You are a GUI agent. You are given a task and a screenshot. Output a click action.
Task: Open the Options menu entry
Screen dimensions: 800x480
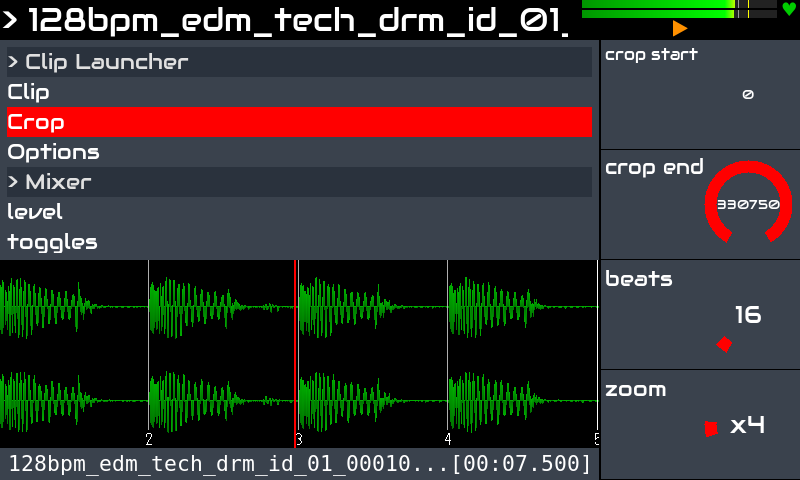coord(299,152)
